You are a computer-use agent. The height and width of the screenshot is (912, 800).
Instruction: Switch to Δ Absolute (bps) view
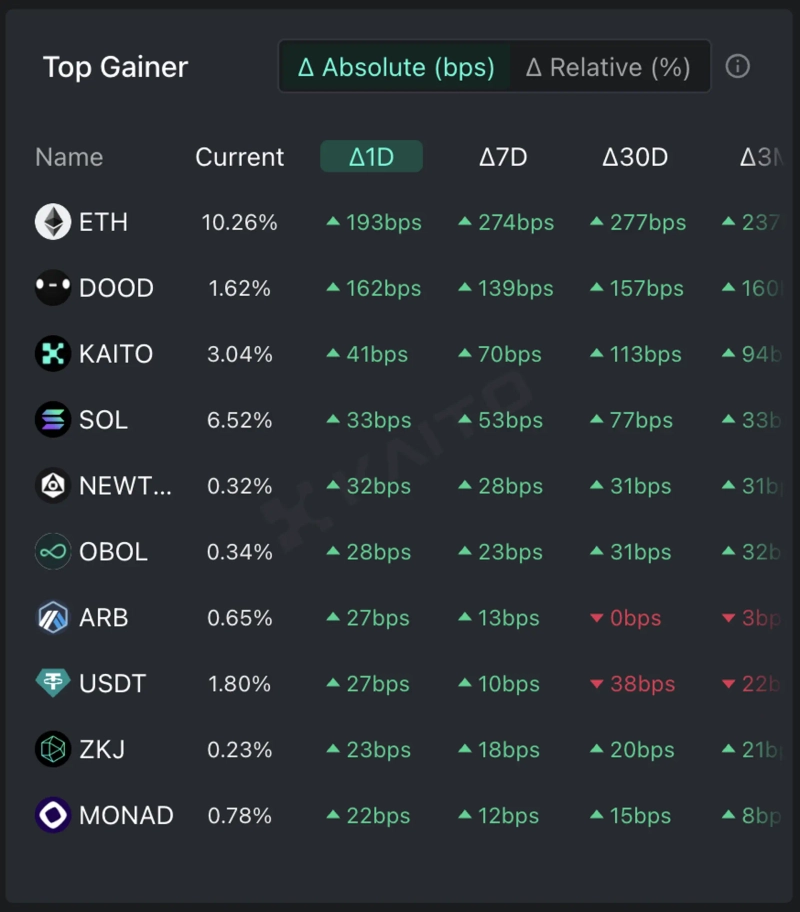[x=396, y=67]
